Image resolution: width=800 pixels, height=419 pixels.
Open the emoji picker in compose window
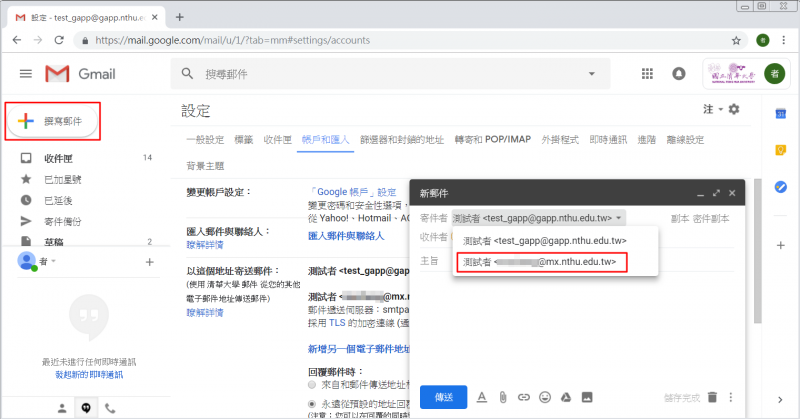[x=545, y=397]
